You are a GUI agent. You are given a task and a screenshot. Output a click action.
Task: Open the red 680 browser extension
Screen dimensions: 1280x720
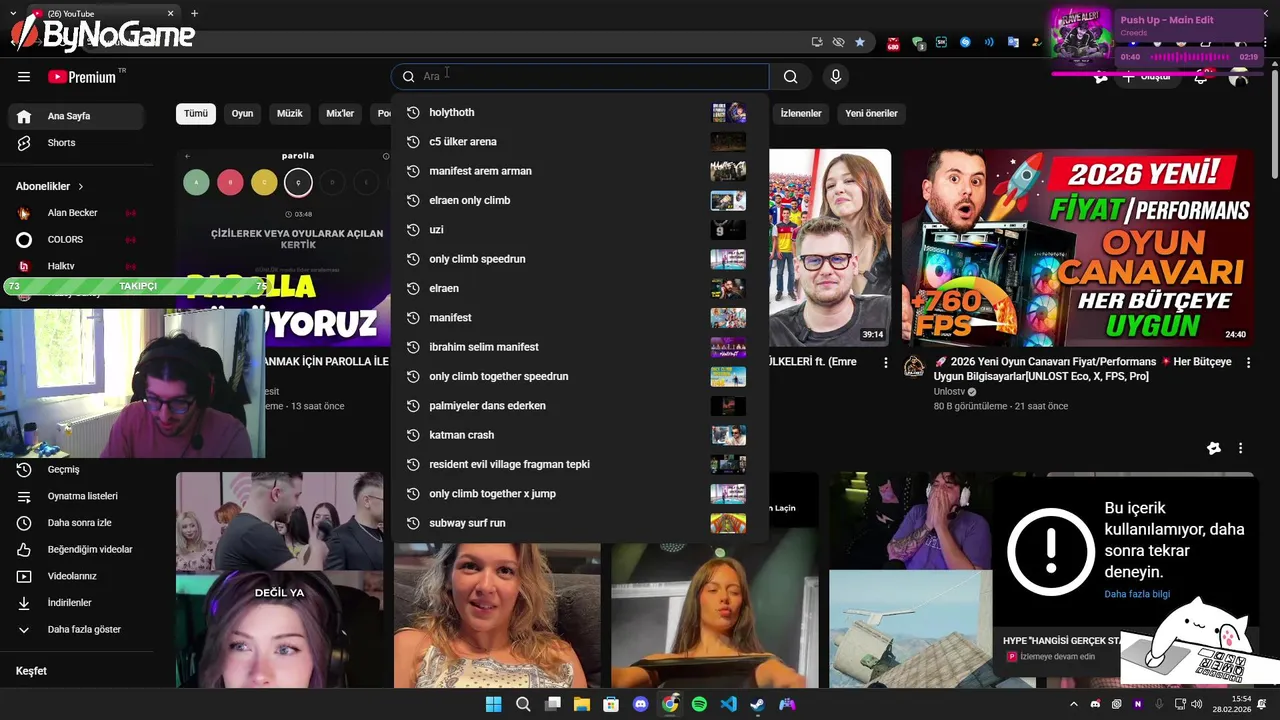pos(893,43)
